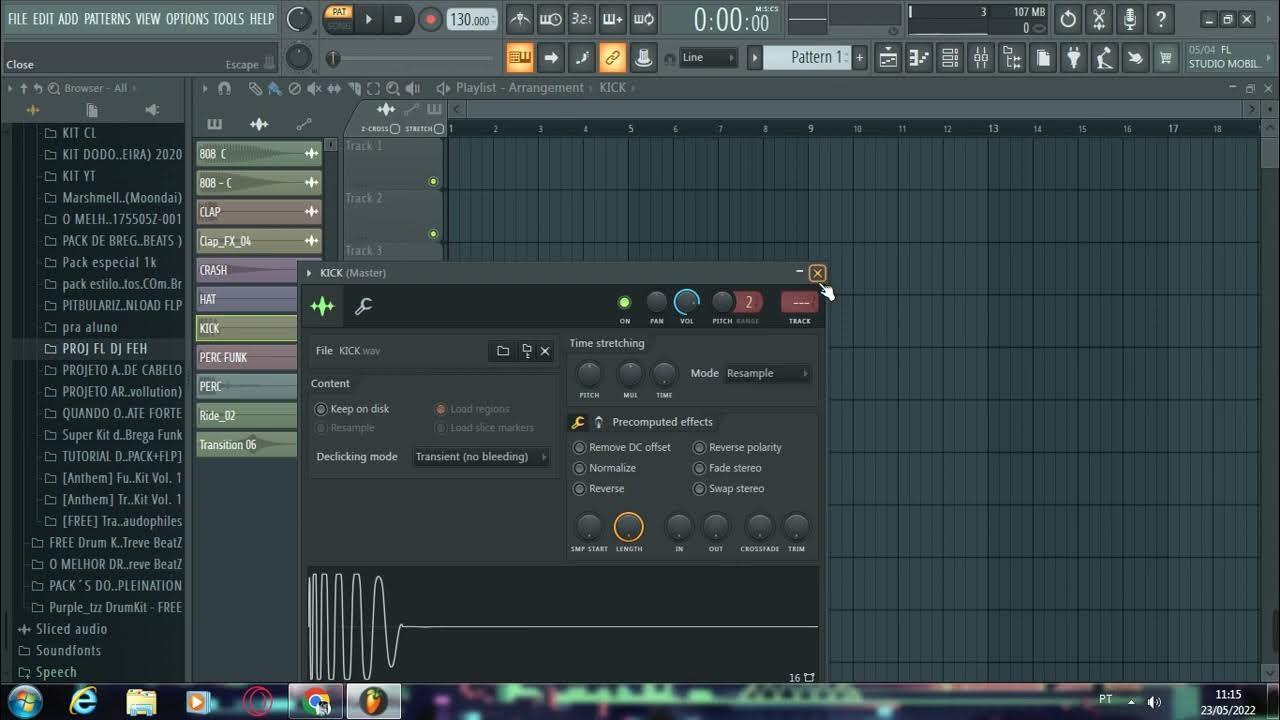Toggle typing keyboard to piano icon
This screenshot has height=720, width=1280.
click(x=520, y=58)
